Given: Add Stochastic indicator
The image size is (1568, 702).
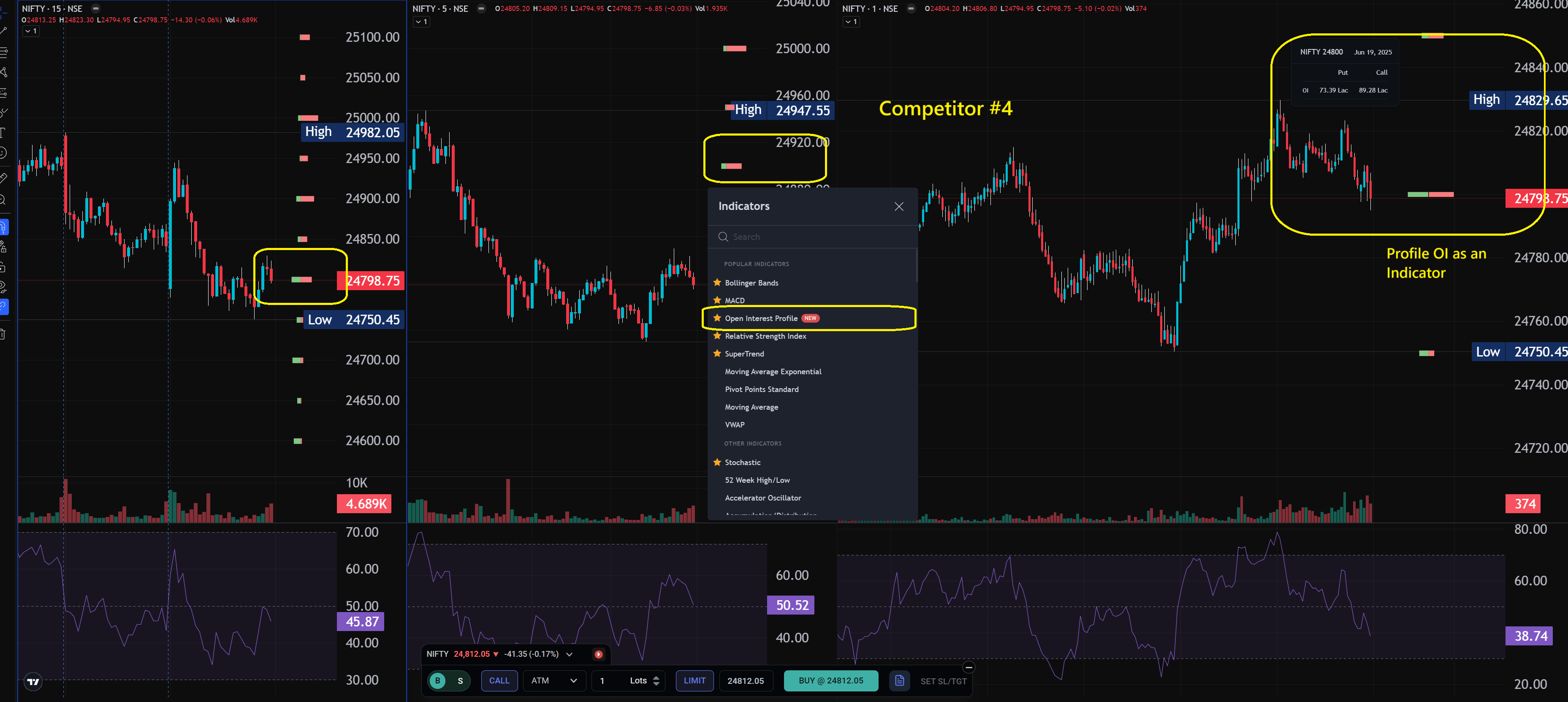Looking at the screenshot, I should (x=743, y=462).
